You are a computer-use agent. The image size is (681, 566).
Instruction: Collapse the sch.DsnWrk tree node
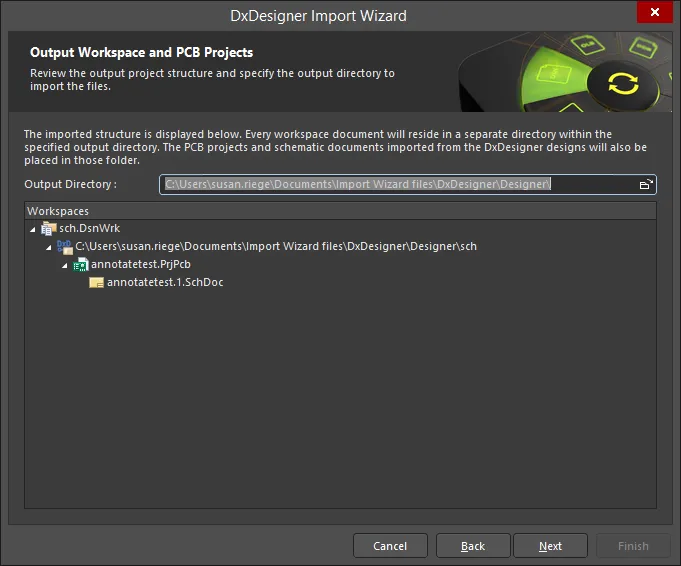[x=33, y=229]
